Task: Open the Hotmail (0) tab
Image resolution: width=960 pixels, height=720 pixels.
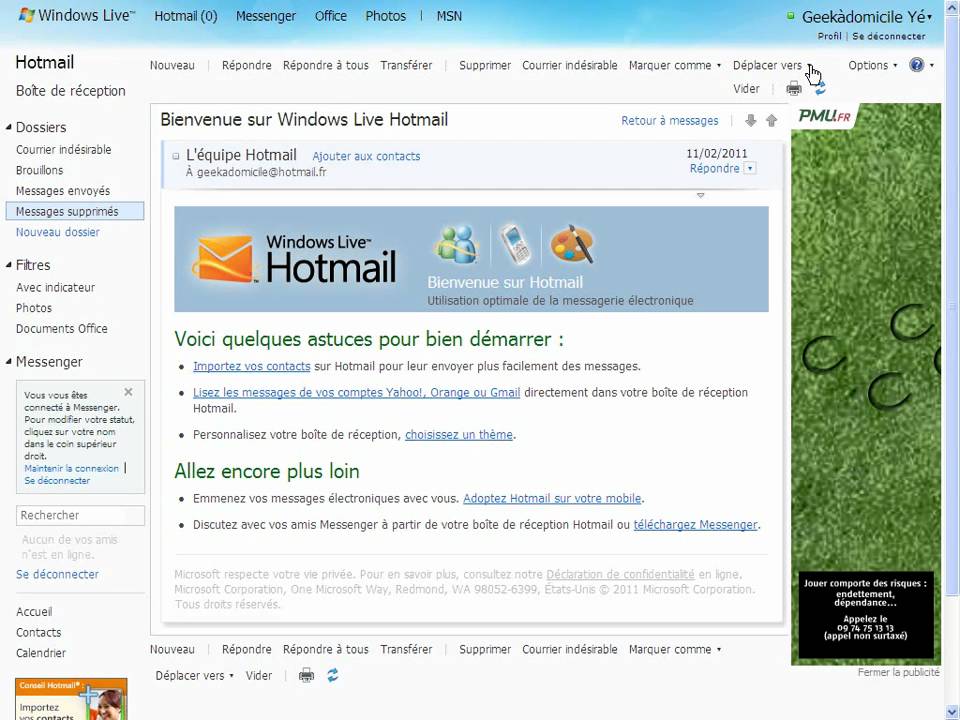Action: click(186, 17)
